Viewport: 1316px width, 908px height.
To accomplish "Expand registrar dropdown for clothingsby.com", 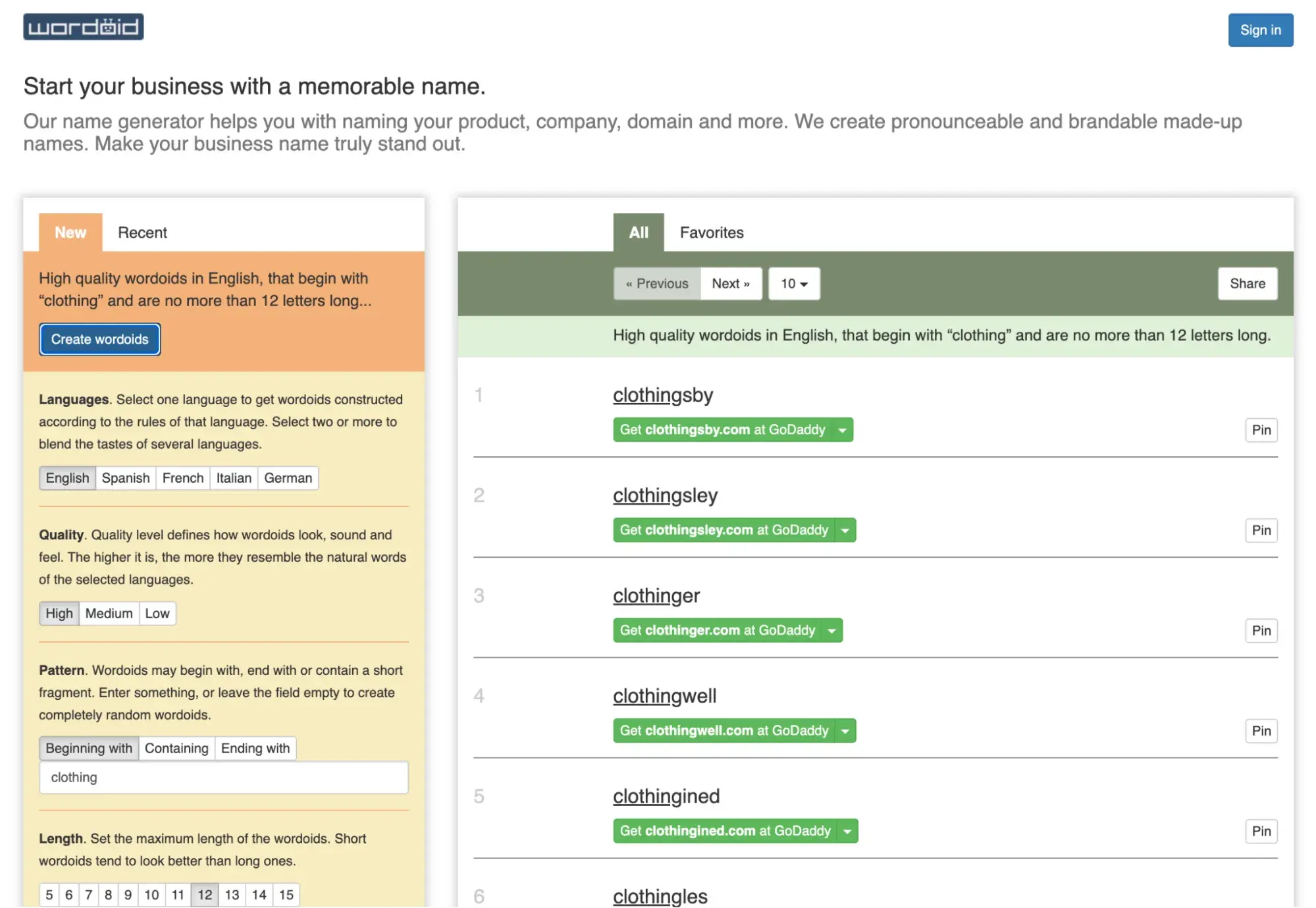I will [843, 430].
